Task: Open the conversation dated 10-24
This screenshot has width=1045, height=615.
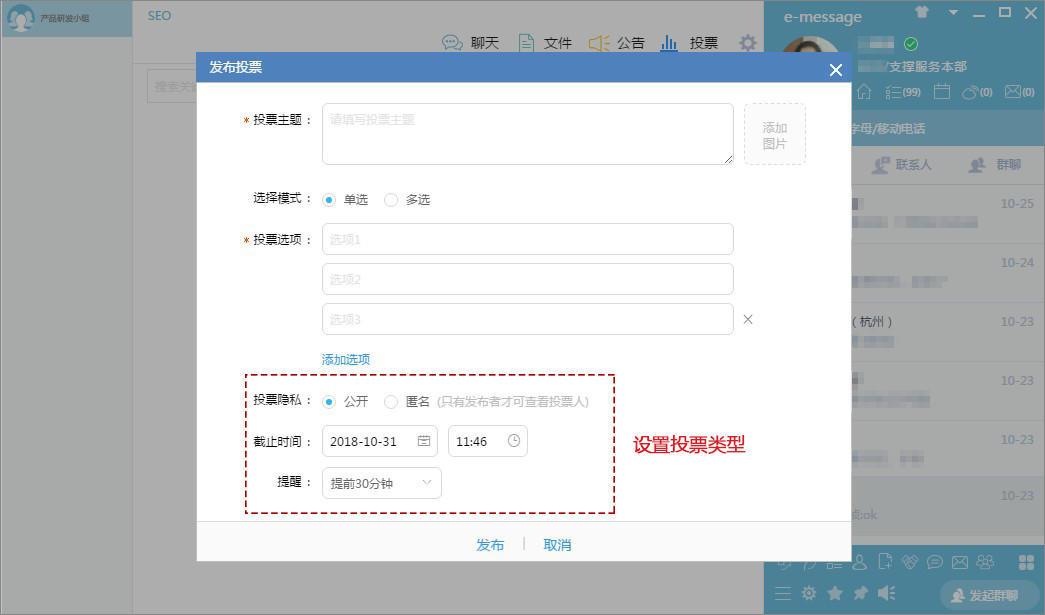Action: point(948,273)
